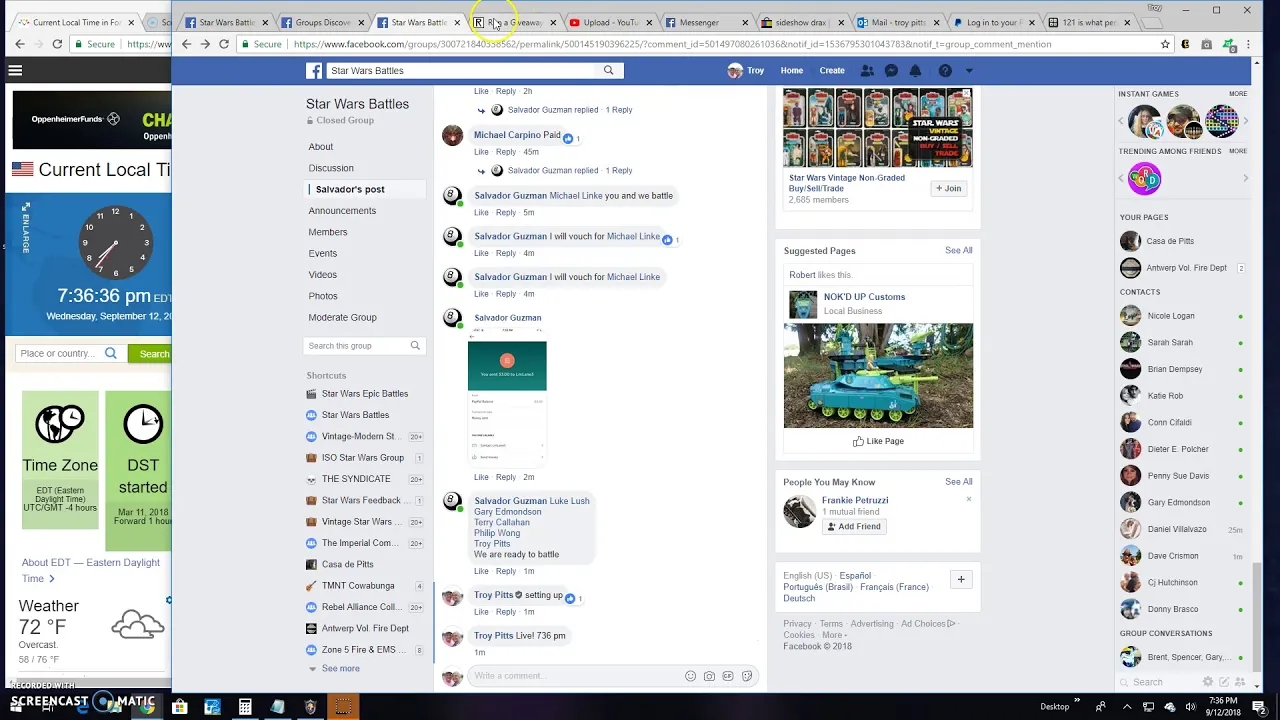
Task: Click the Time Zone clock icon tile
Action: coord(60,424)
